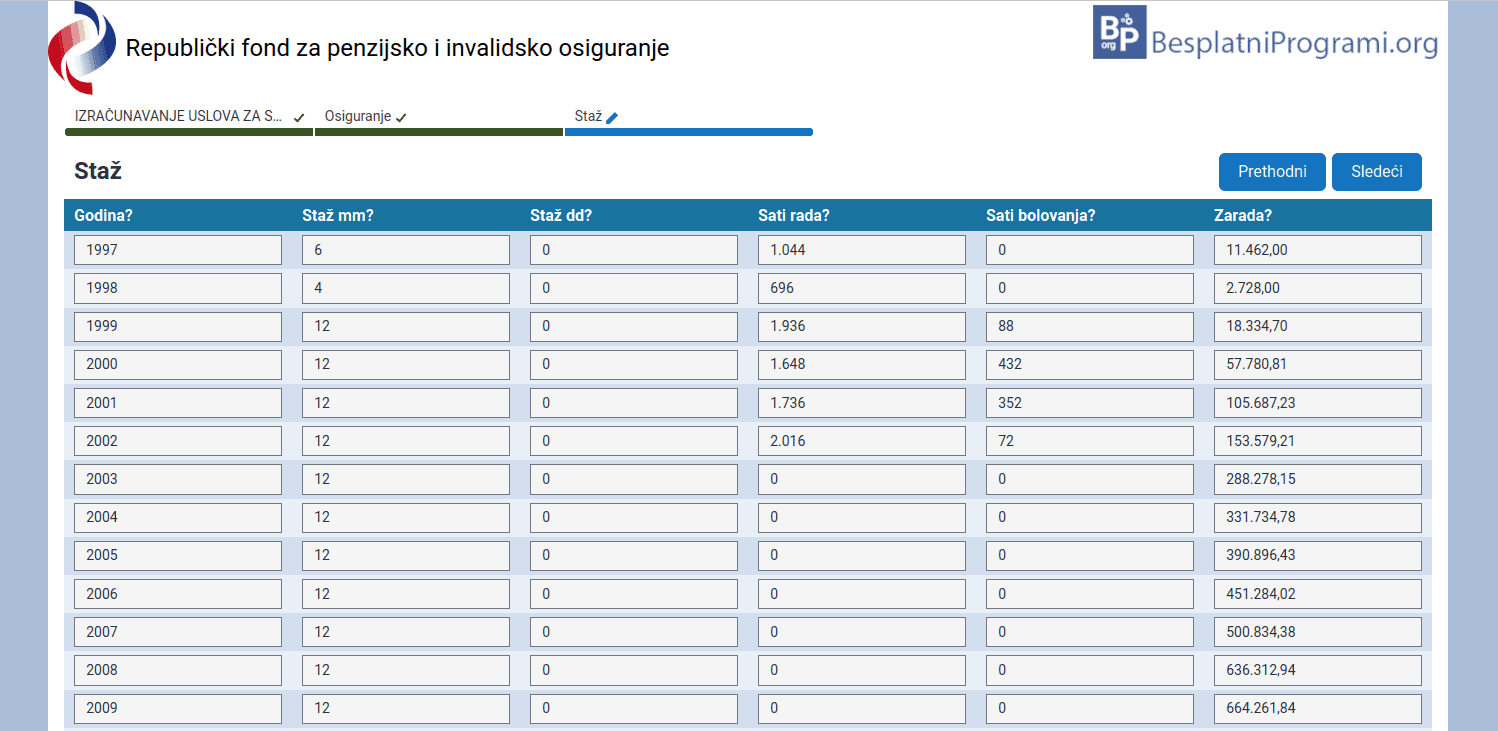Focus the year field showing 2001
The width and height of the screenshot is (1498, 731).
tap(178, 403)
